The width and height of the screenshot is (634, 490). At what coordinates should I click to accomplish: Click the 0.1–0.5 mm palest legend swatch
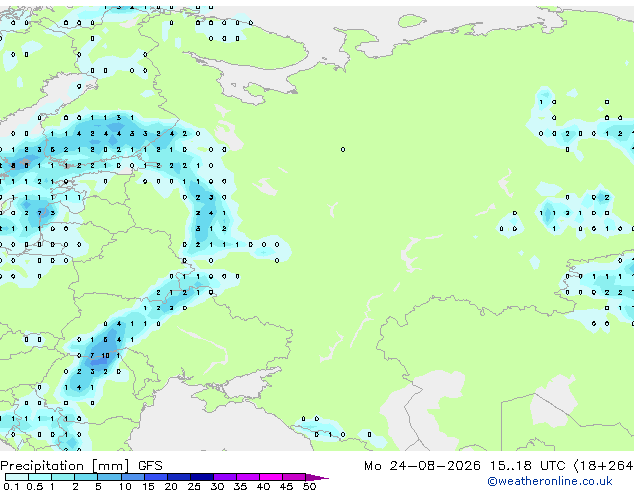(17, 477)
